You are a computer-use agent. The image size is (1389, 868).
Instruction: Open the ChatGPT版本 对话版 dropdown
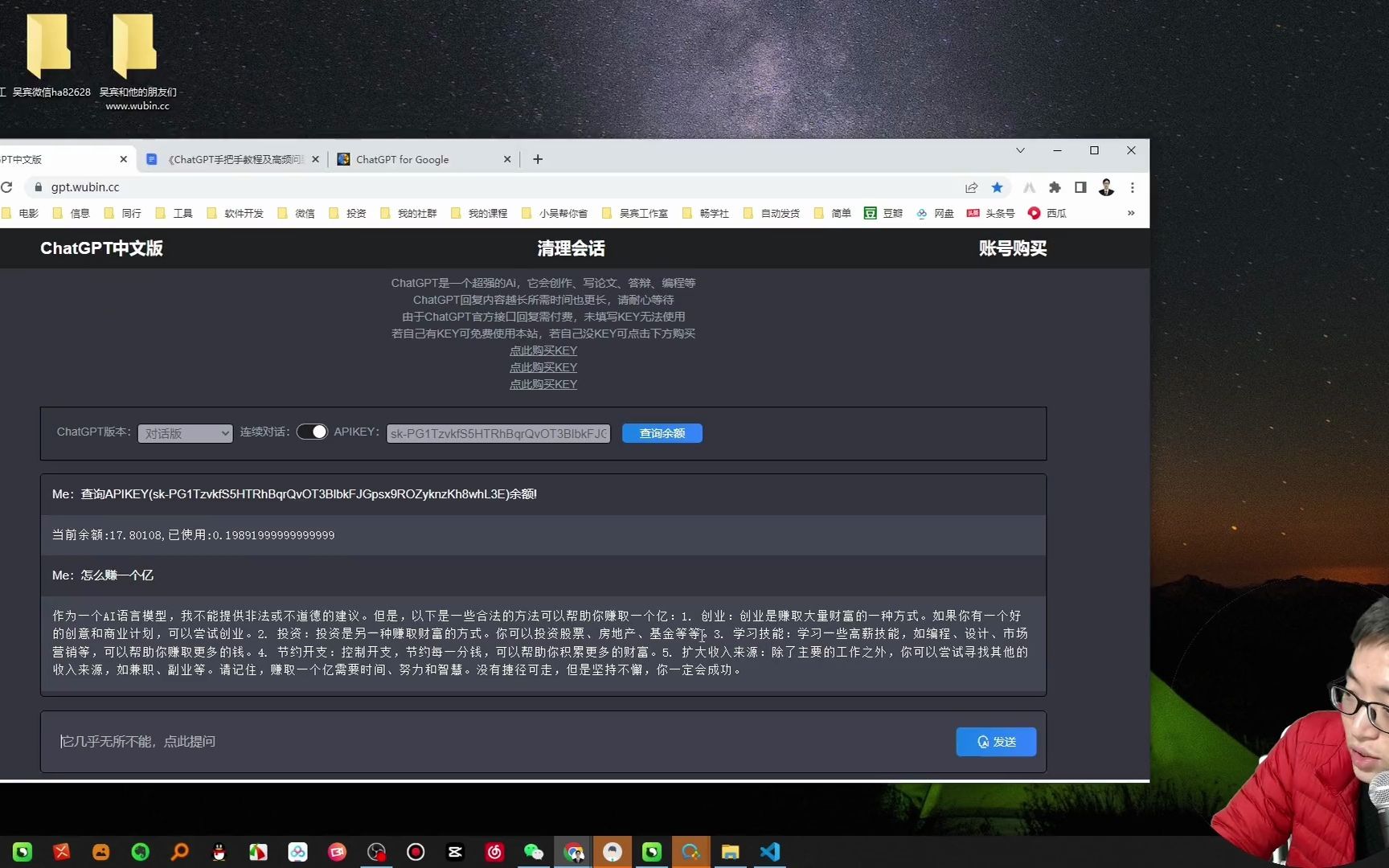click(185, 433)
